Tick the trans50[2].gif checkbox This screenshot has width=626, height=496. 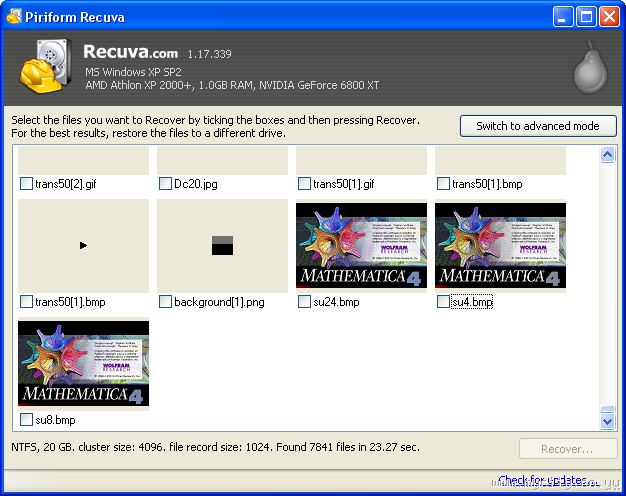[x=26, y=184]
